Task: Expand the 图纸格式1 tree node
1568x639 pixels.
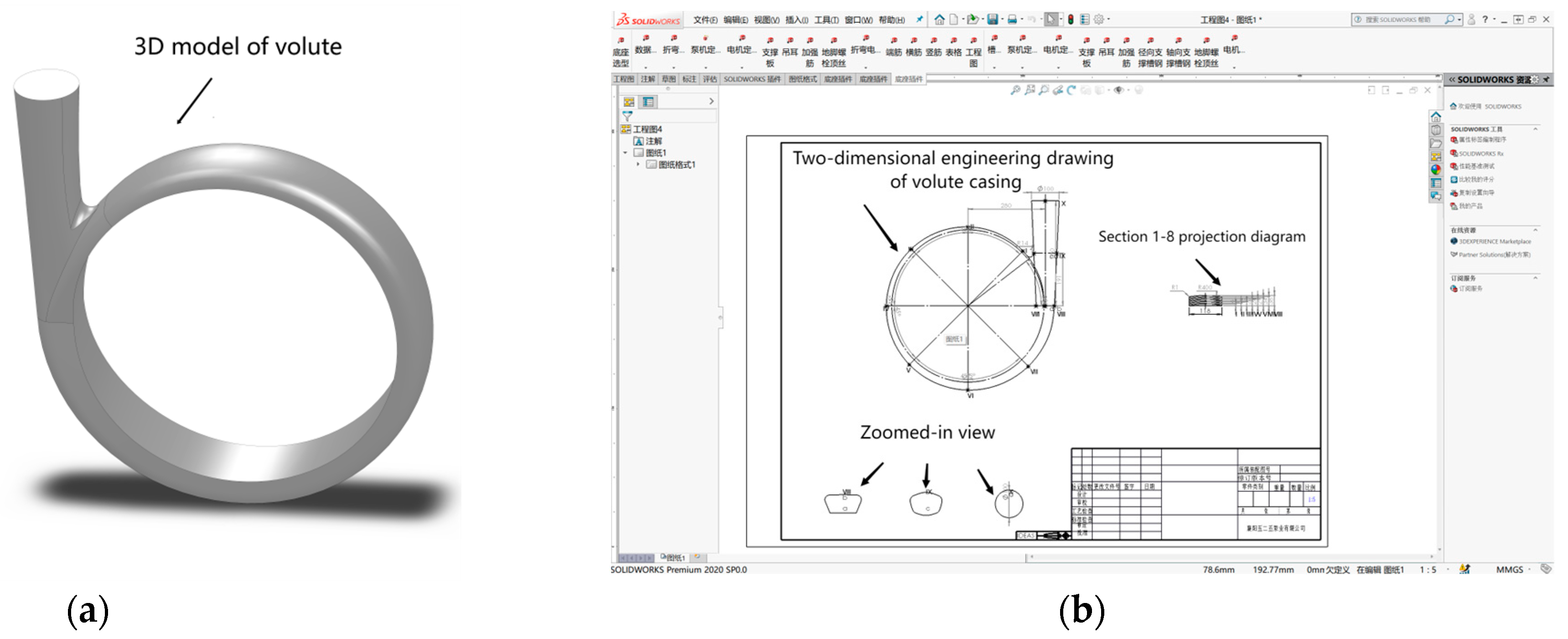Action: (x=638, y=165)
